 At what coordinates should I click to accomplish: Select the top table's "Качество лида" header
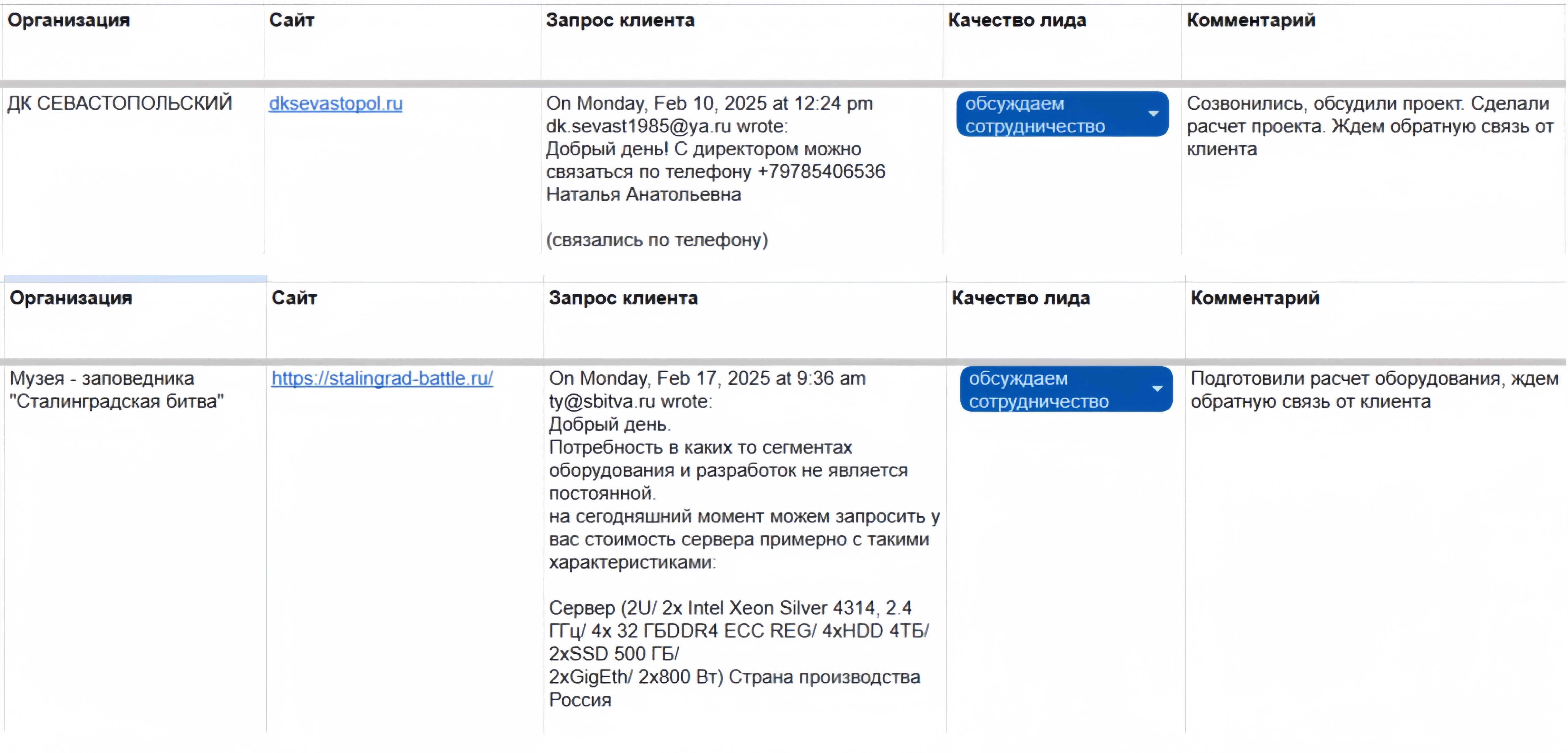click(1016, 21)
